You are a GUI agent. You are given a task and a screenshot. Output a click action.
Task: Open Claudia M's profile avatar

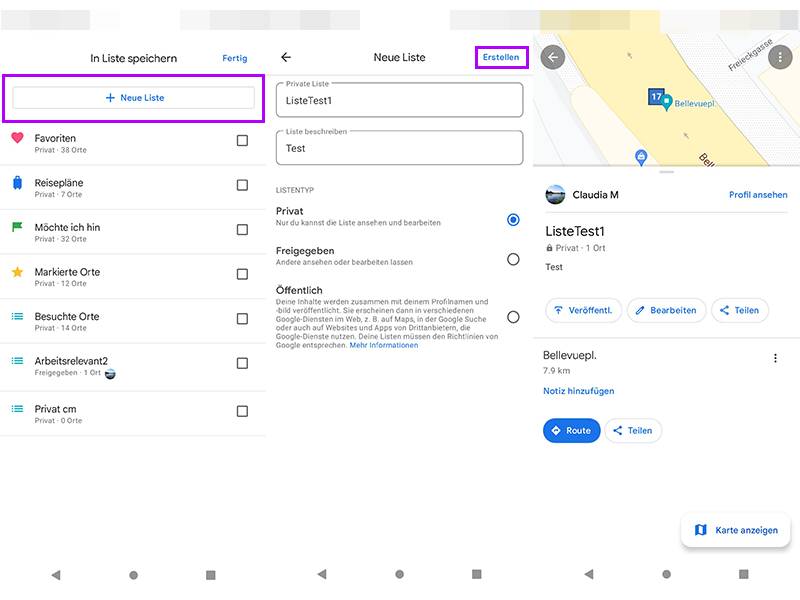[557, 194]
